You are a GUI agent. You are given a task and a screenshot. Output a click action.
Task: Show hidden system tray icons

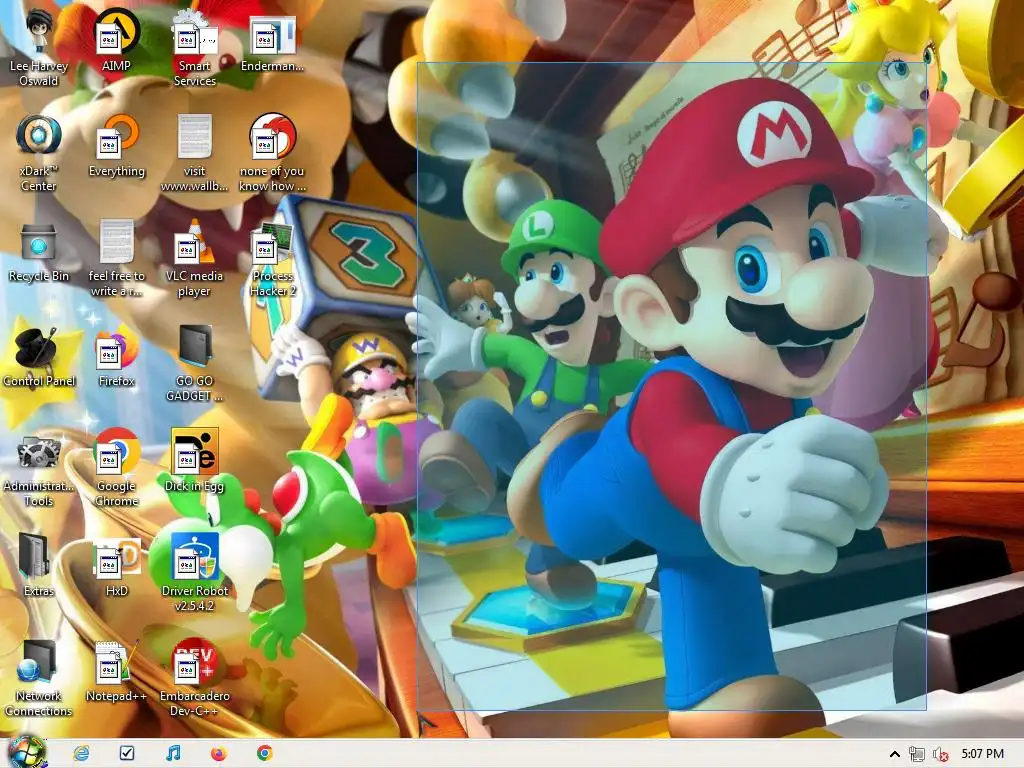(895, 754)
